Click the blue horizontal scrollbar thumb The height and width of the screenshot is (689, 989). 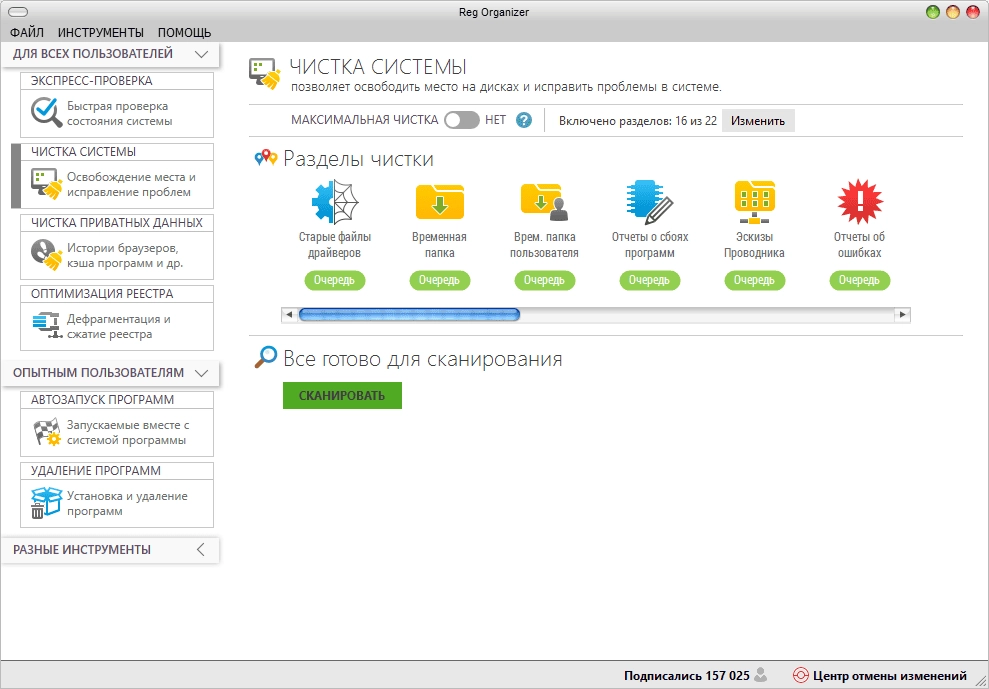tap(409, 314)
